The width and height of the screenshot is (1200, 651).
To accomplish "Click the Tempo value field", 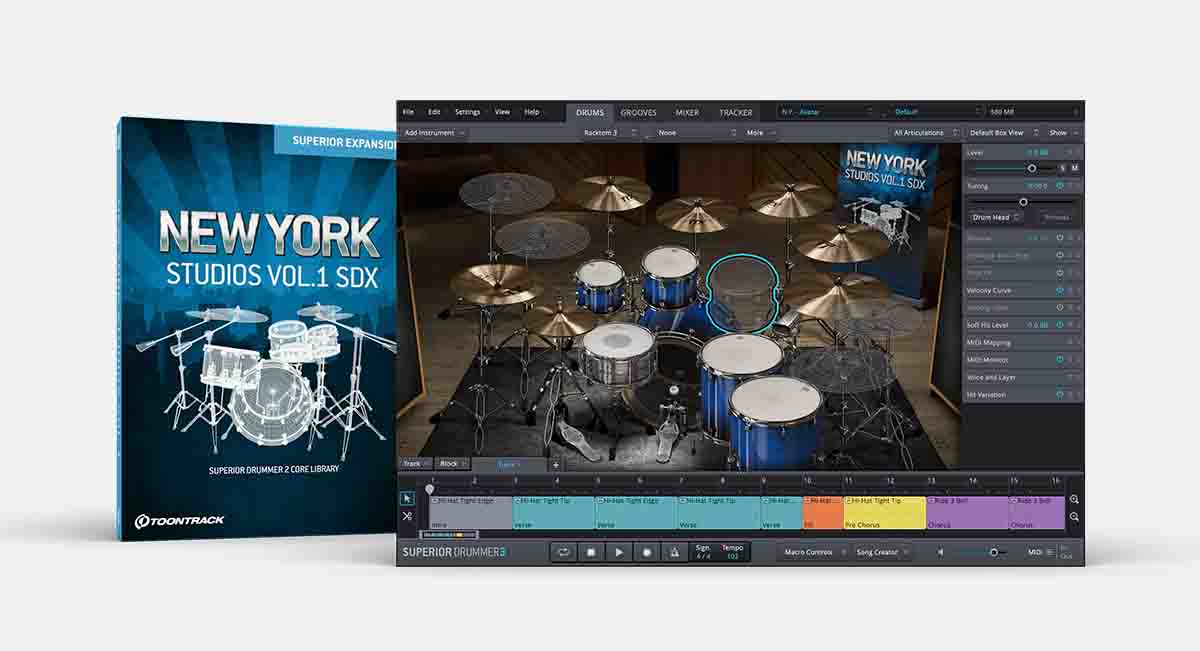I will click(x=733, y=552).
